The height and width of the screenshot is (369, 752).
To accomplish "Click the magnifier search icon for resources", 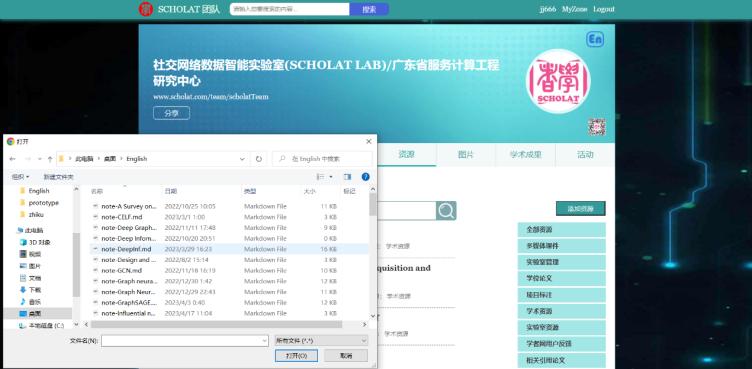I will (x=446, y=211).
